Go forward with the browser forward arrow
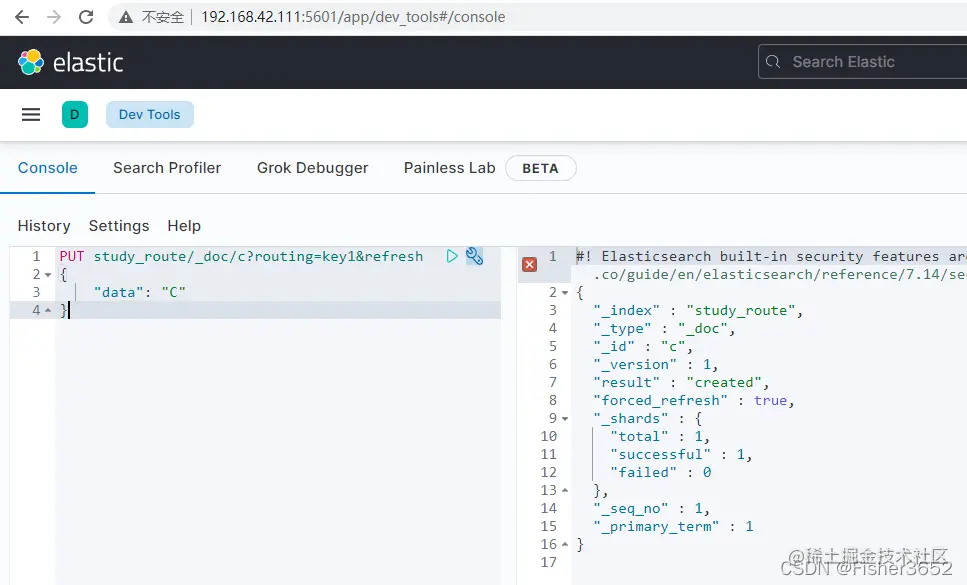 coord(54,17)
